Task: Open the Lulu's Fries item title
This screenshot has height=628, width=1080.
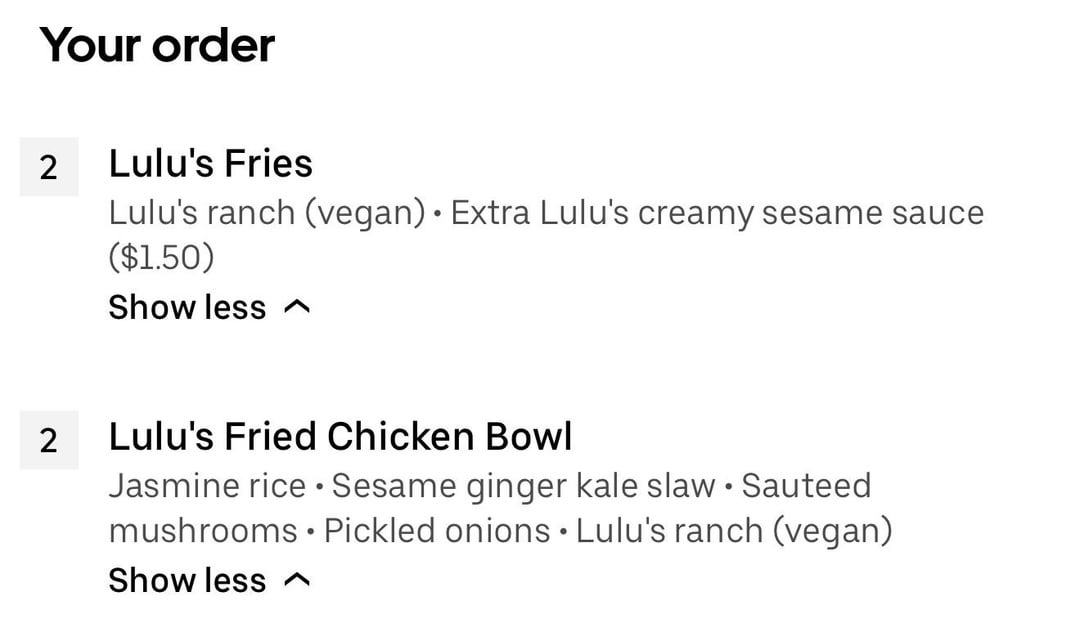Action: pos(210,164)
